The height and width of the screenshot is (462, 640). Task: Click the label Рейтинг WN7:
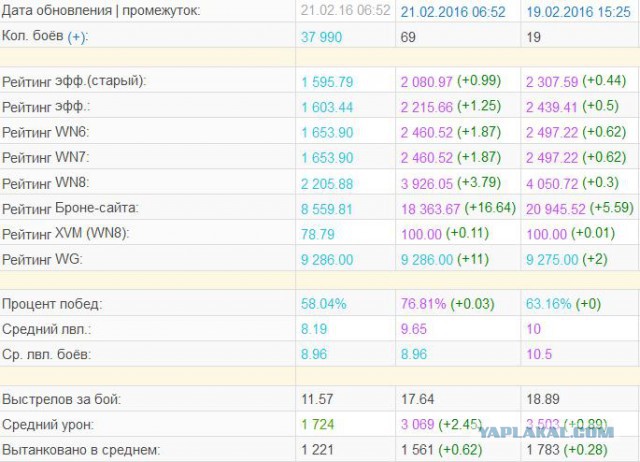coord(45,158)
